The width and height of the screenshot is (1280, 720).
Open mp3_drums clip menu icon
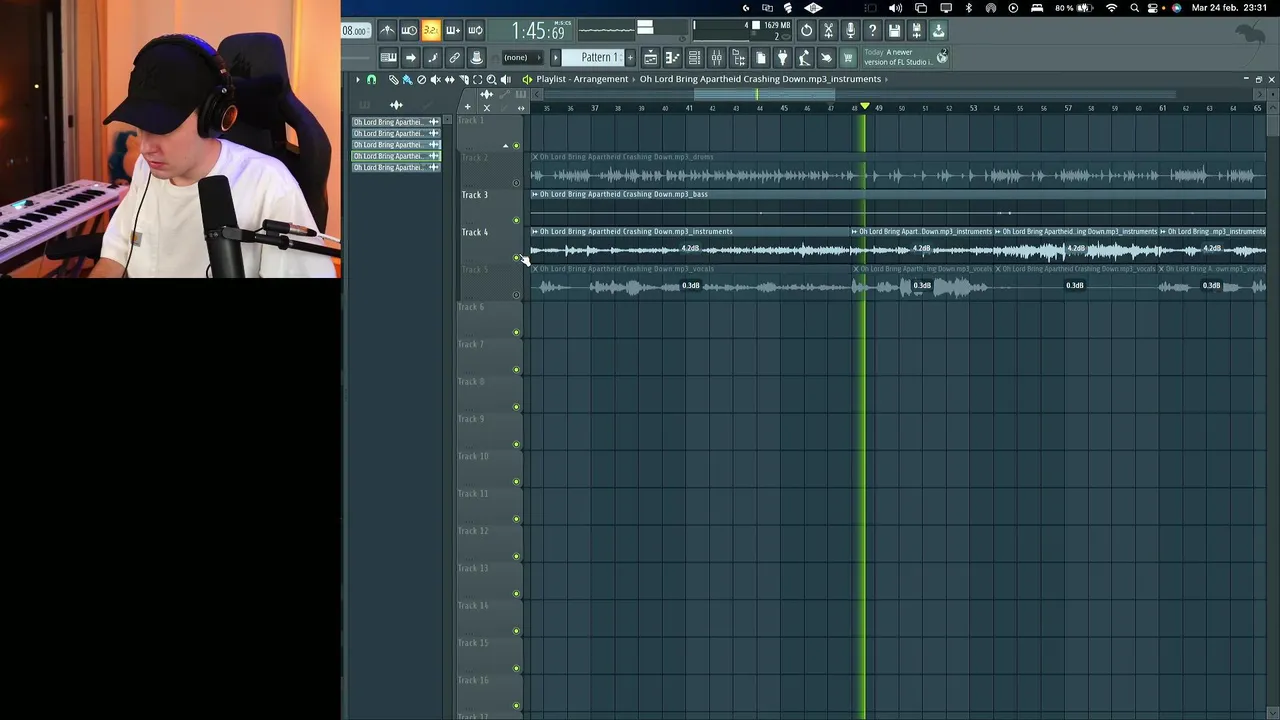535,157
